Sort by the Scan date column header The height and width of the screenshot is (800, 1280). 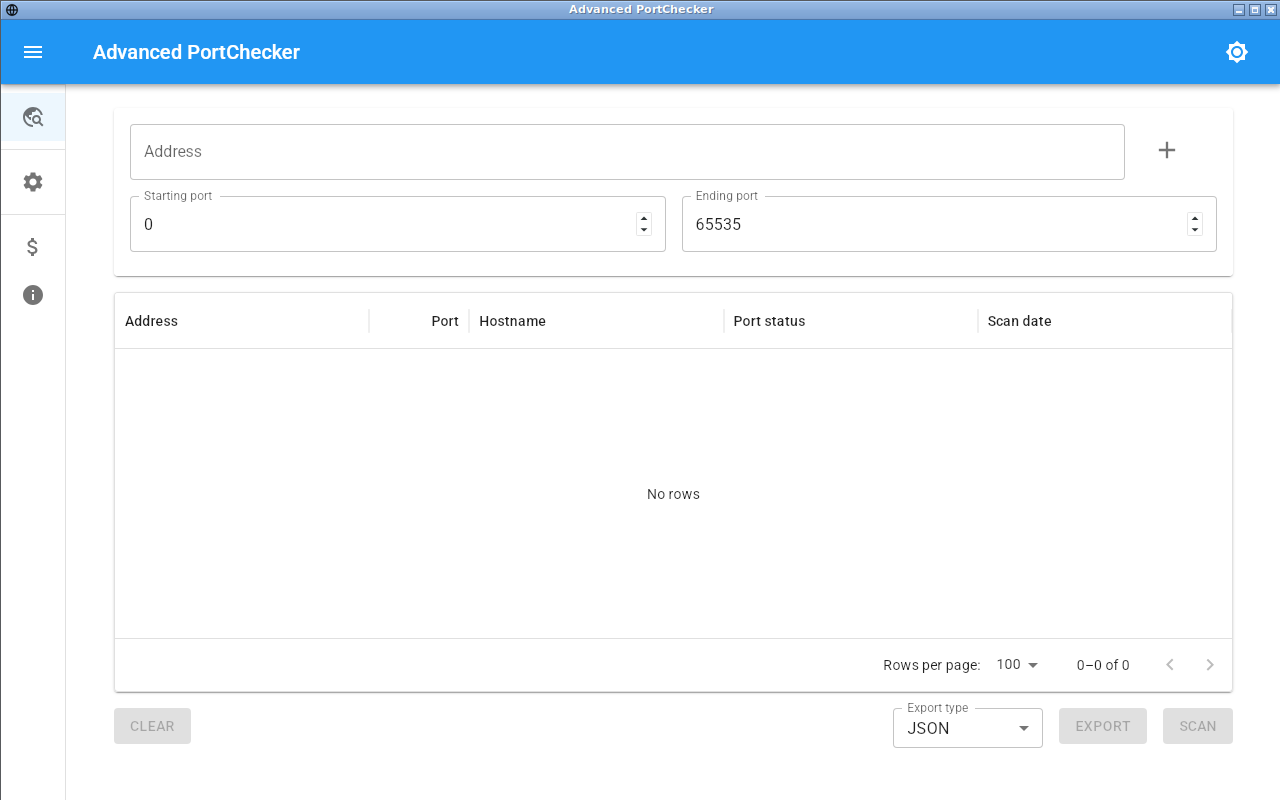1104,321
